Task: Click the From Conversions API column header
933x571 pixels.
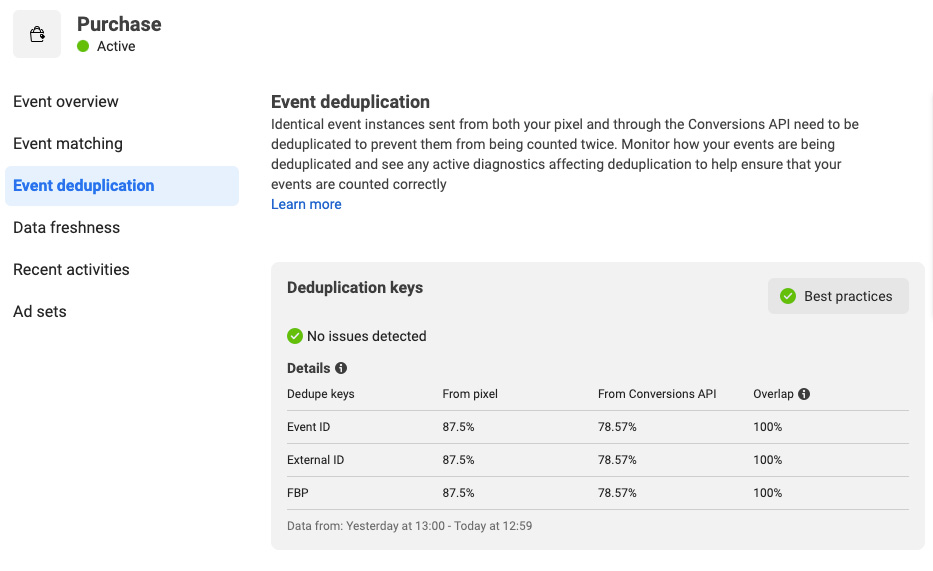Action: click(x=657, y=394)
